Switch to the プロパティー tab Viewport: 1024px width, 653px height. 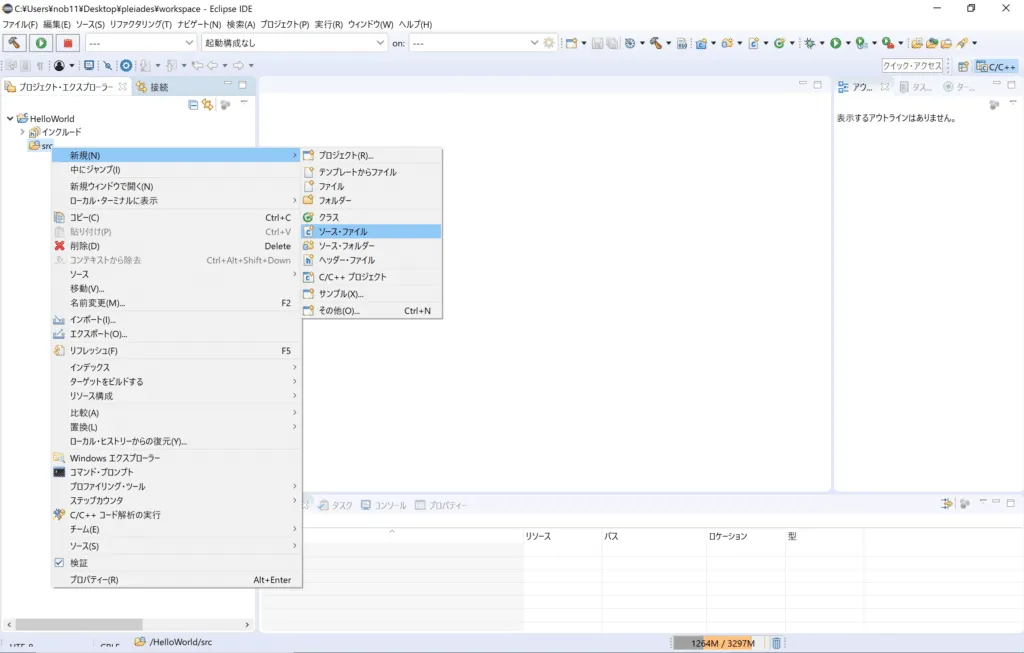(441, 505)
